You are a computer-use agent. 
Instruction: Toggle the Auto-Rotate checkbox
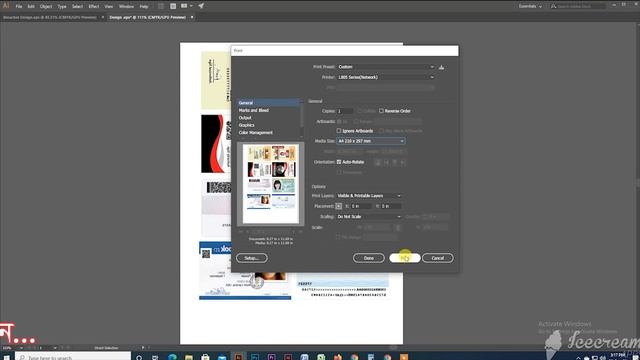point(339,162)
